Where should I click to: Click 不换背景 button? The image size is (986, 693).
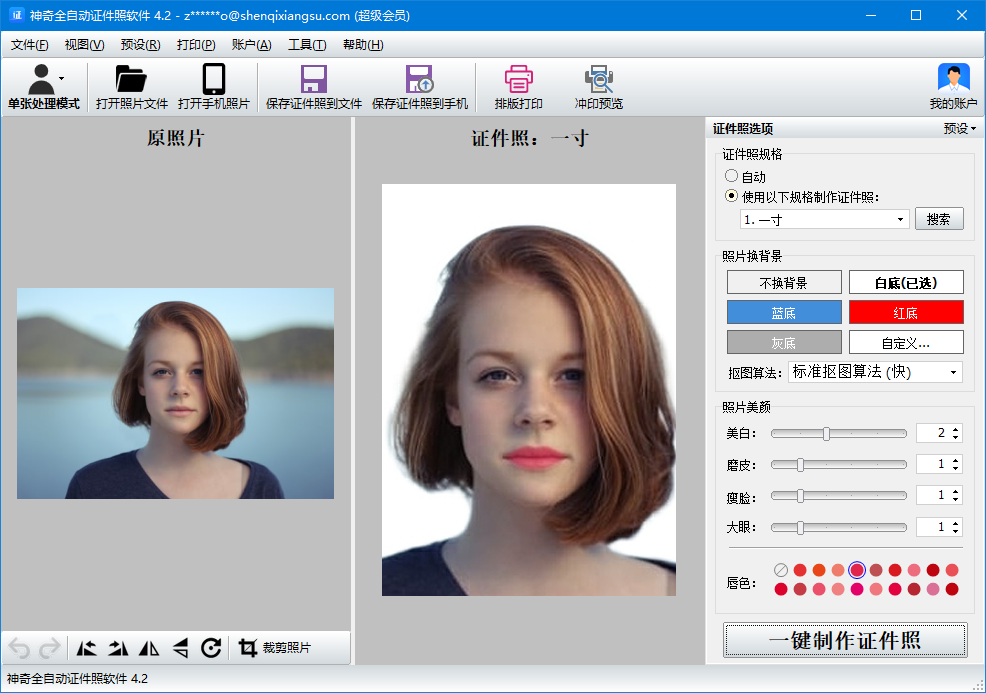coord(784,282)
